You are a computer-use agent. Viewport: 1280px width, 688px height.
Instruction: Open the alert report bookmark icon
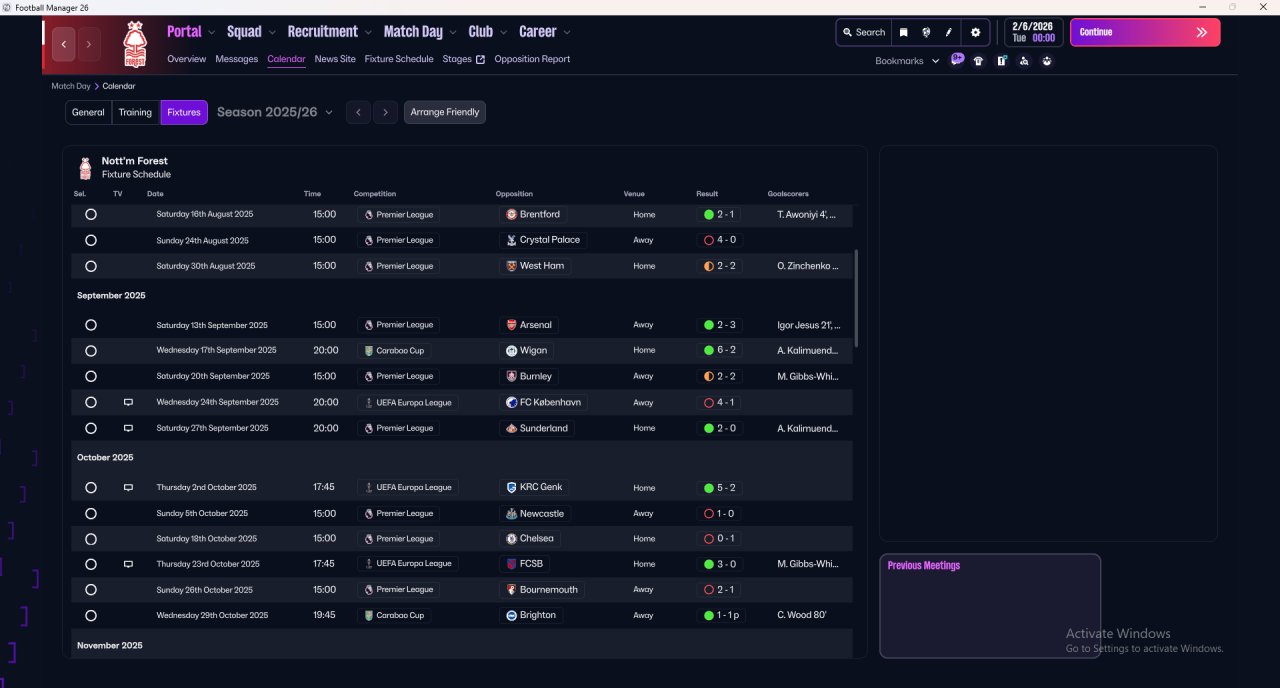[1001, 61]
